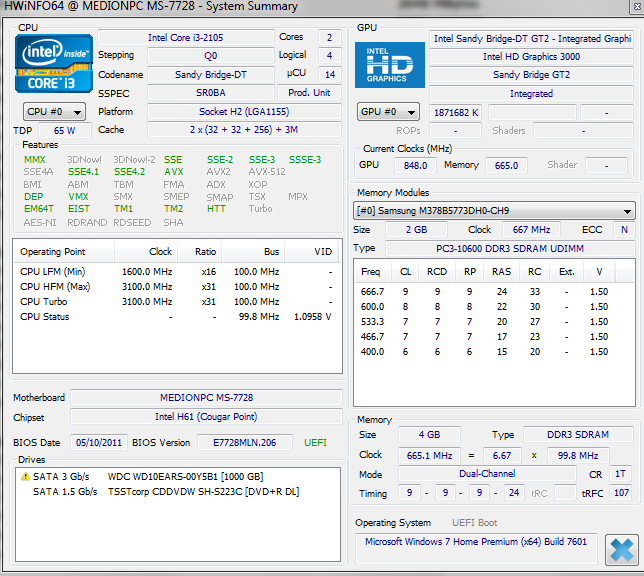The image size is (644, 576).
Task: Click the Intel HD Graphics logo
Action: tap(390, 65)
